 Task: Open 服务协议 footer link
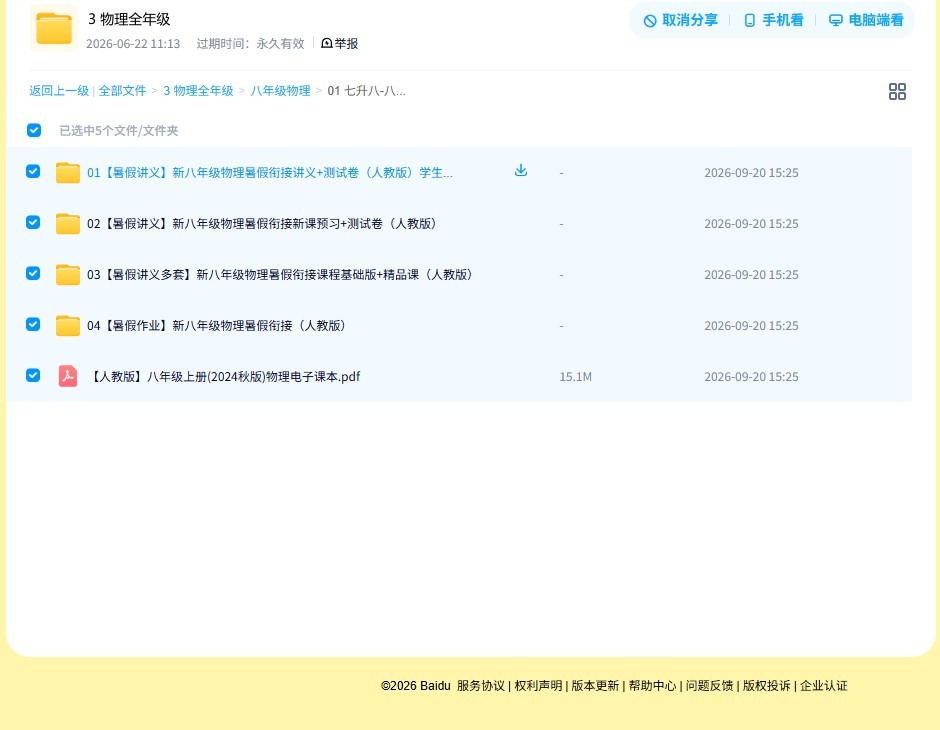coord(481,686)
